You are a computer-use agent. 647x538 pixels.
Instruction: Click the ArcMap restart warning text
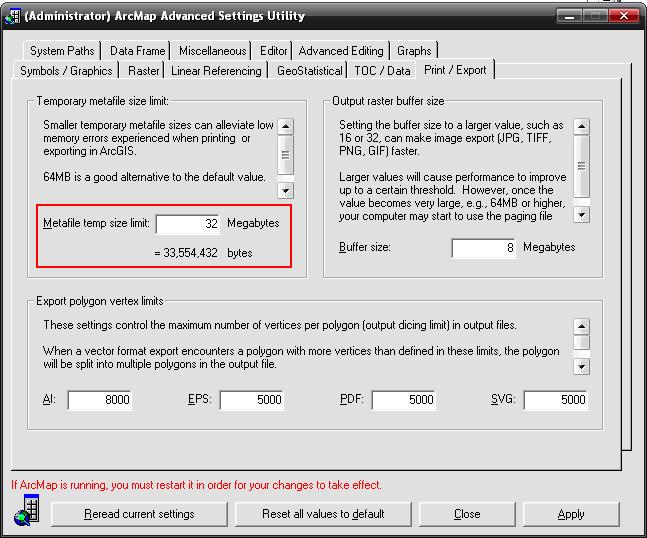click(196, 485)
